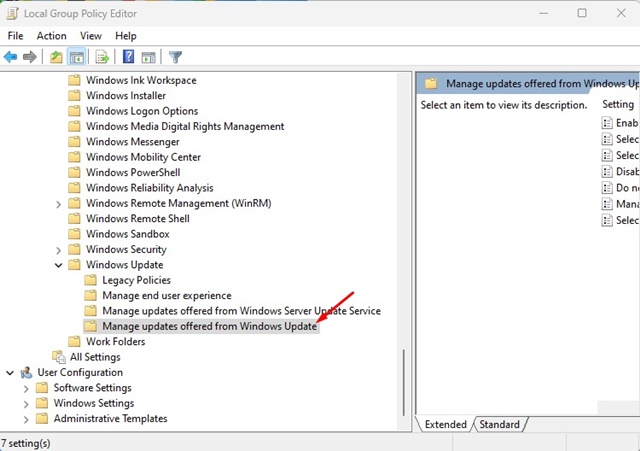Click the policy icon for 'Mana' setting
Screen dimensions: 640x451
point(607,204)
